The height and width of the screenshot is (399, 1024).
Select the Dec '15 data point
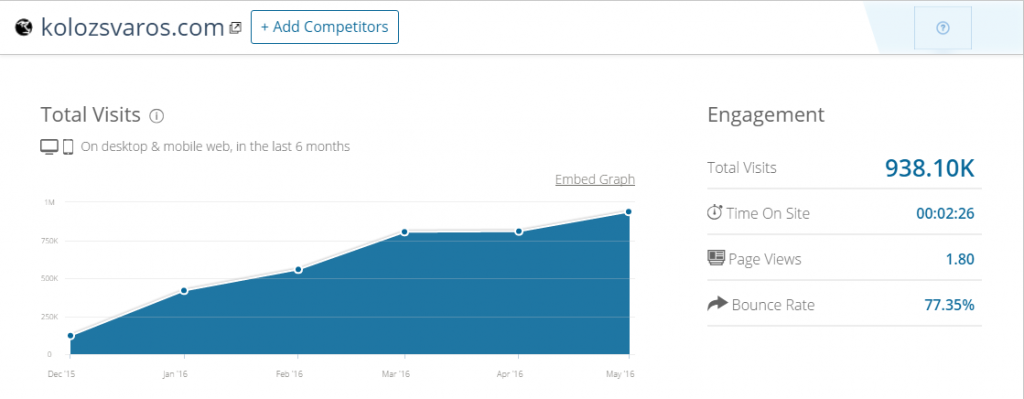pos(71,336)
